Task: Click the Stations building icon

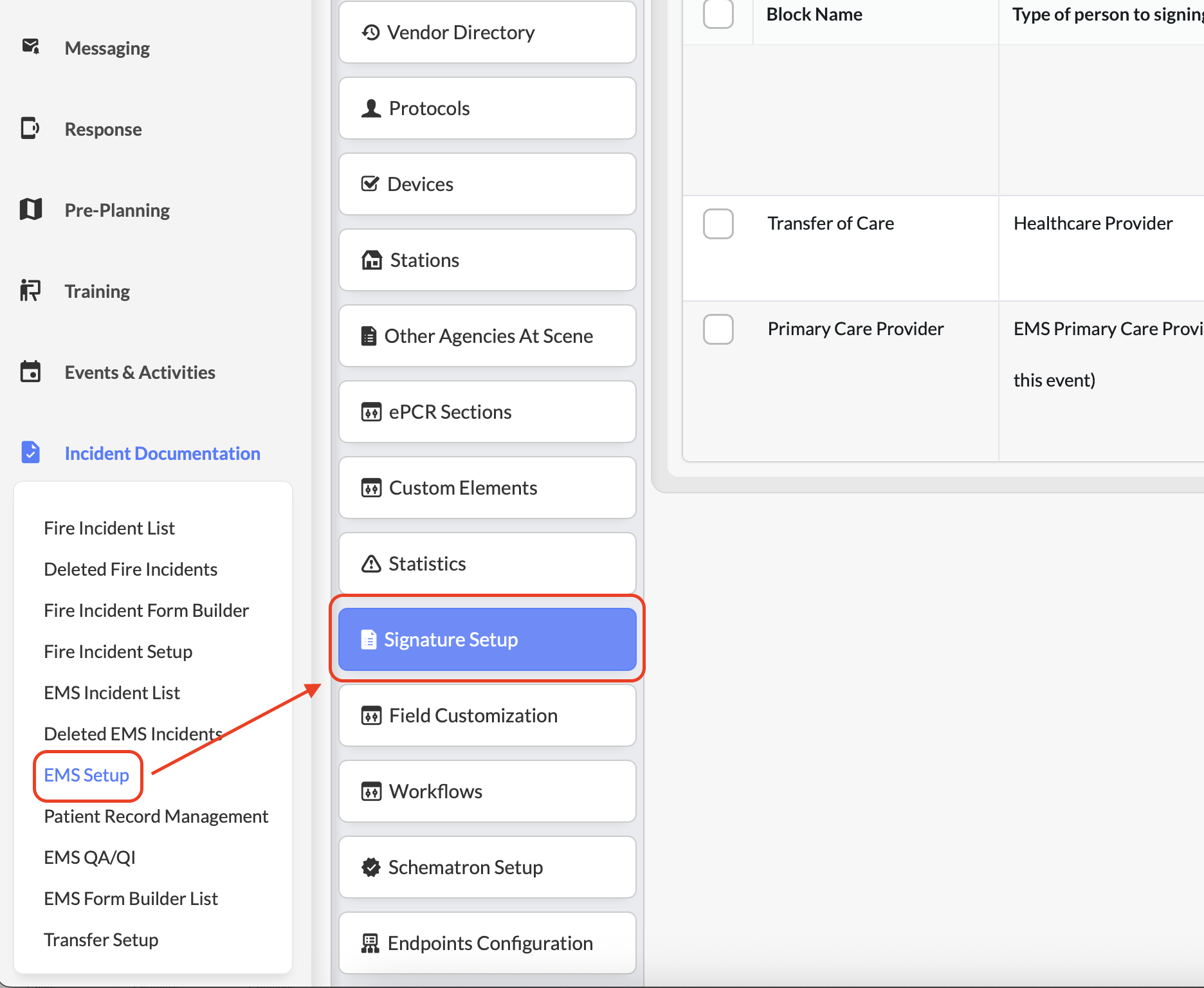Action: click(372, 261)
